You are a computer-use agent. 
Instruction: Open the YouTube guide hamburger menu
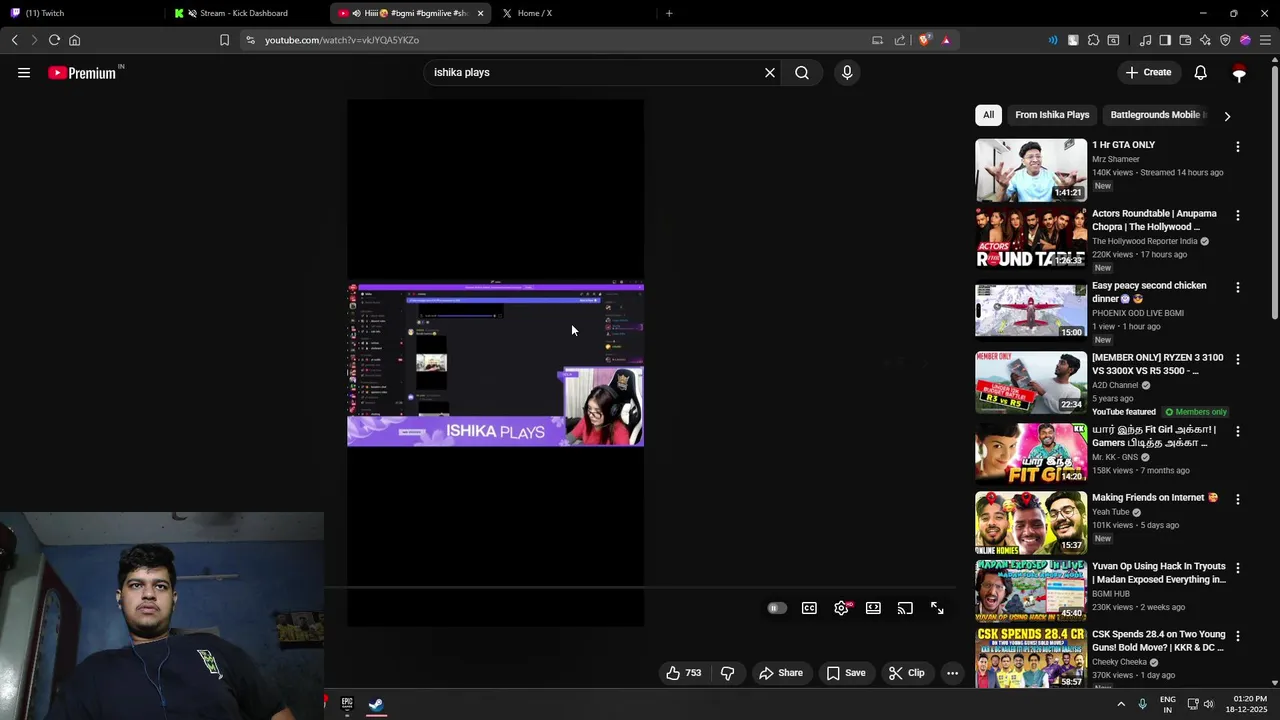[24, 72]
